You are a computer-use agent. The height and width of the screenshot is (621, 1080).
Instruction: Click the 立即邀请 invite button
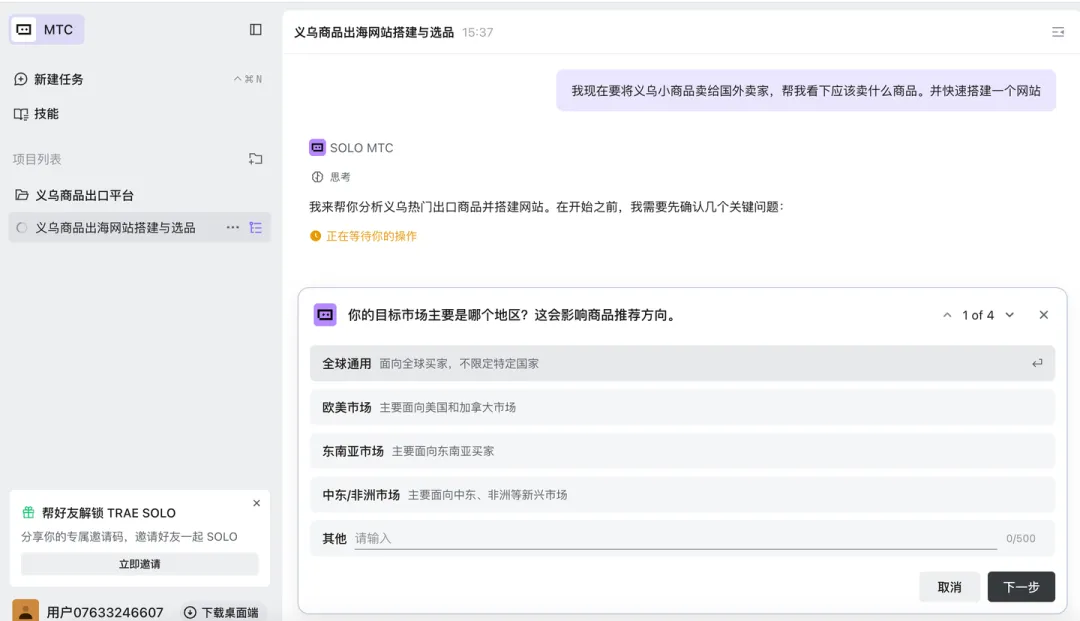point(140,564)
